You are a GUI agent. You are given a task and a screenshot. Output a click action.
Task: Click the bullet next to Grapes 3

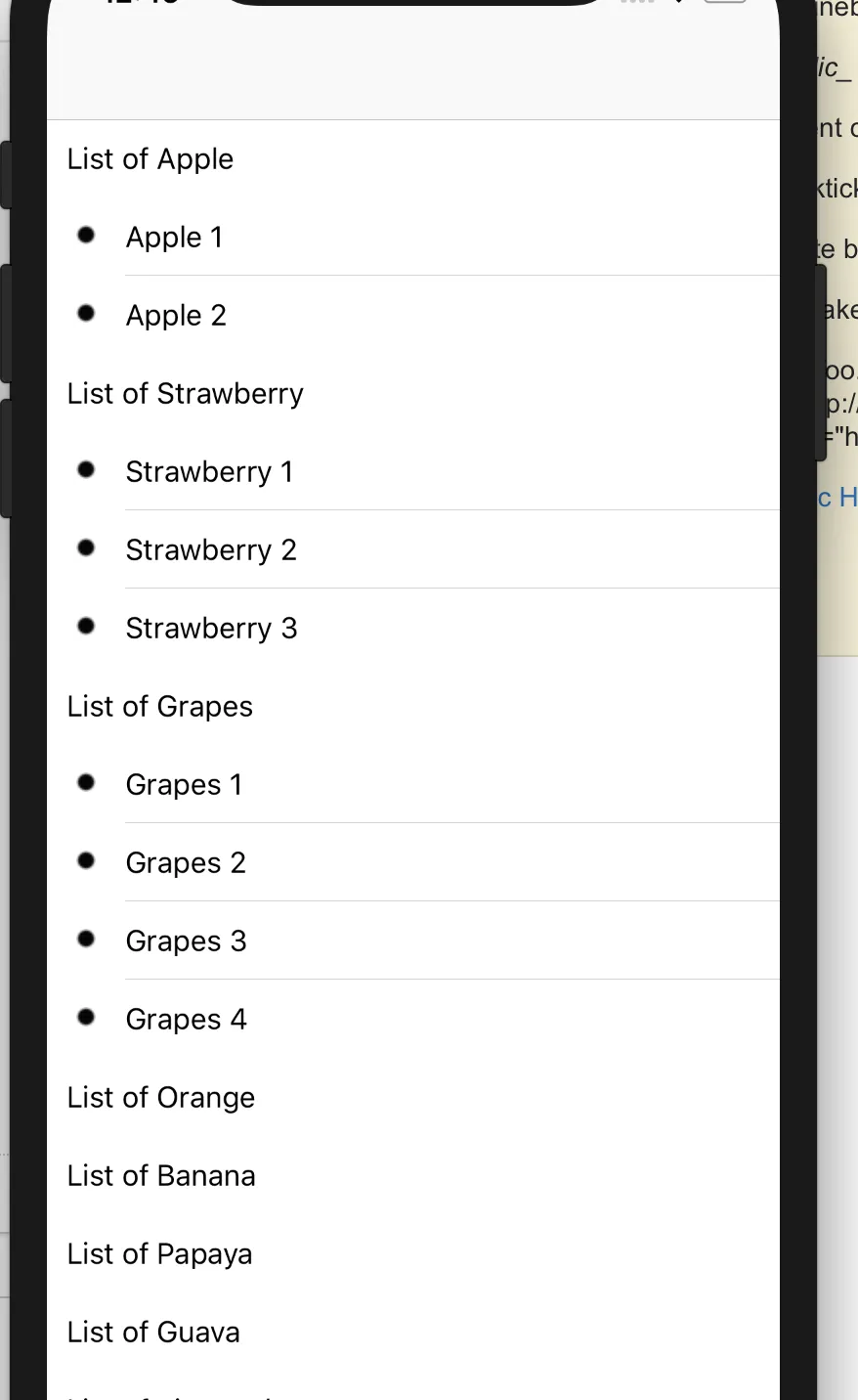[86, 939]
